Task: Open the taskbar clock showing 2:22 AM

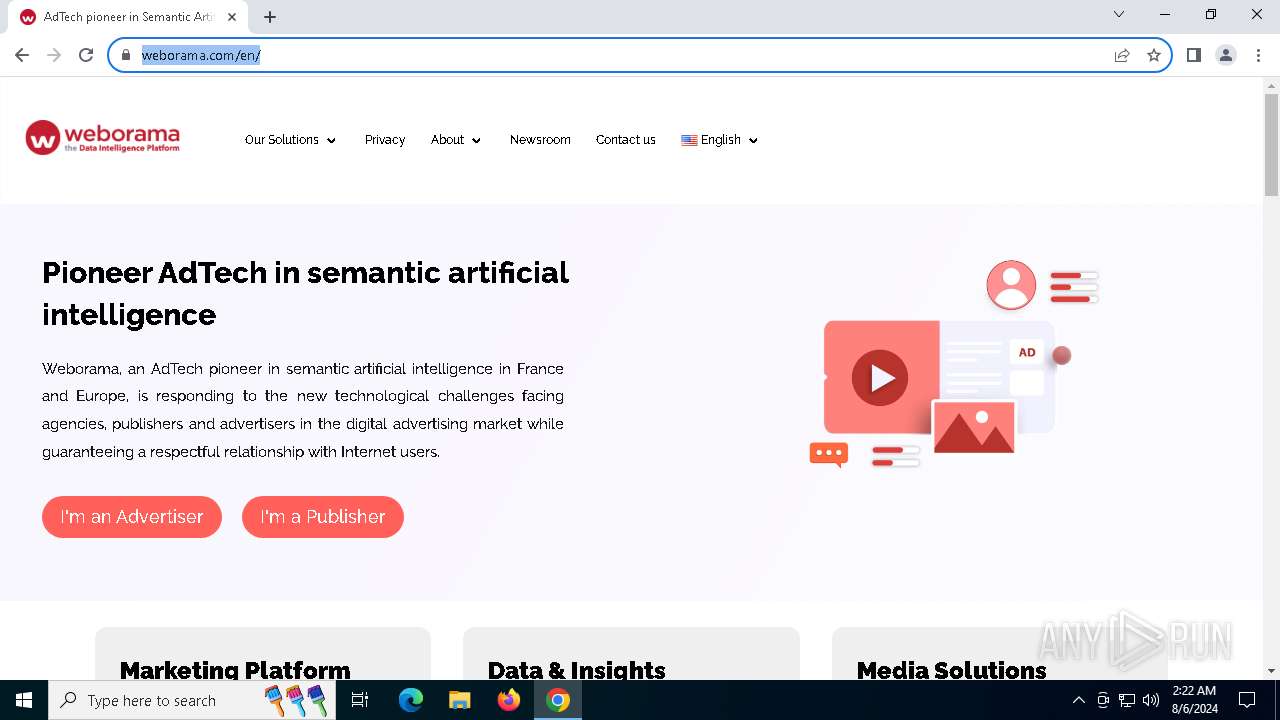Action: pos(1194,700)
